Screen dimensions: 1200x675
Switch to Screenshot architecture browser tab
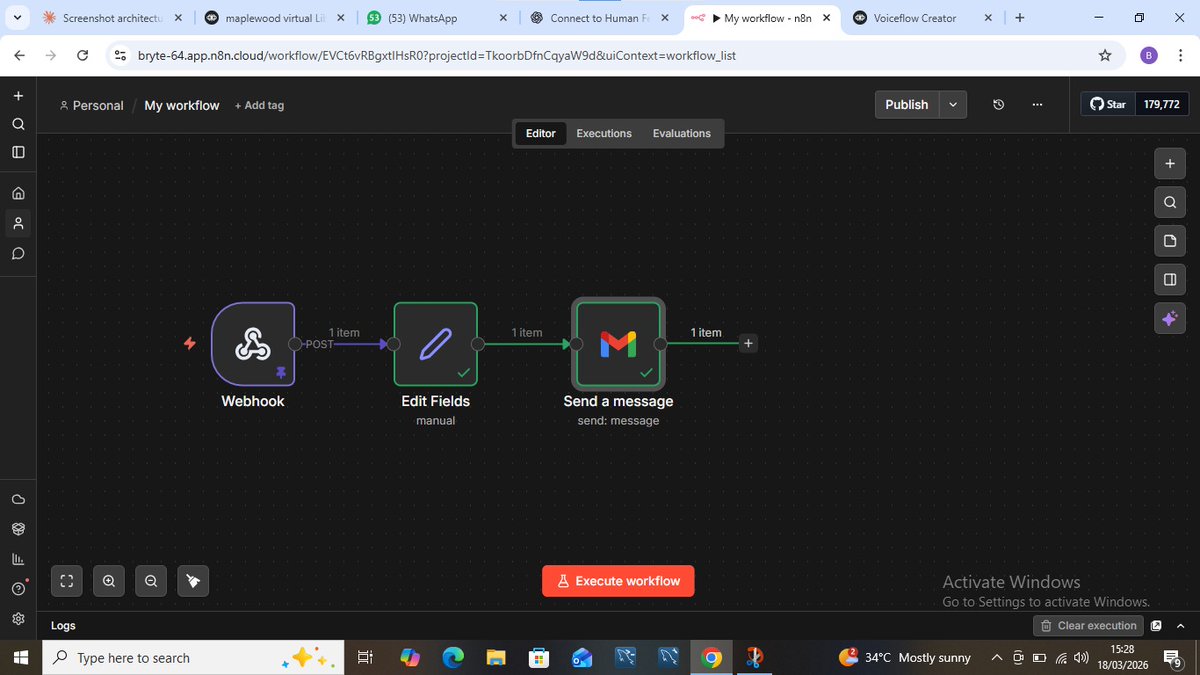(110, 18)
